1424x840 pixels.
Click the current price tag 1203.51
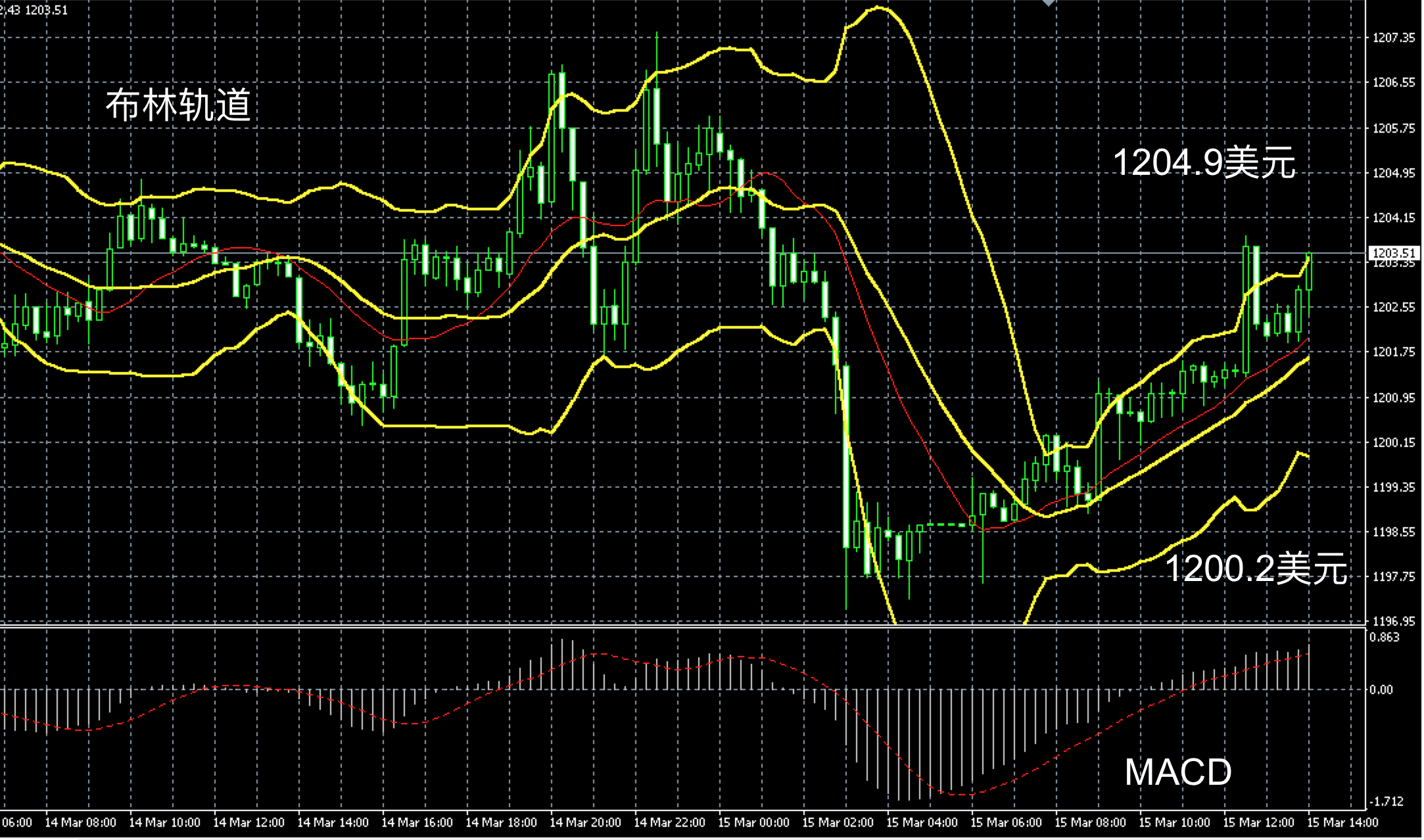(x=1393, y=253)
